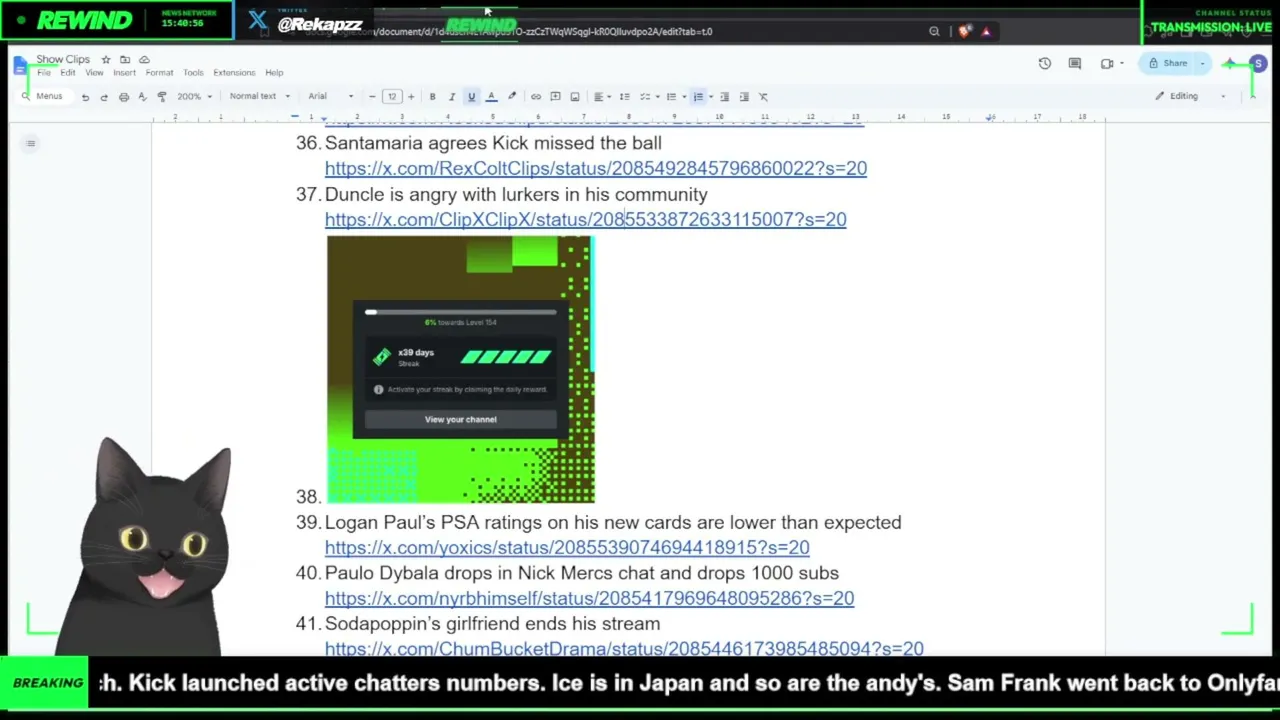Viewport: 1280px width, 720px height.
Task: Open the Help menu
Action: 274,73
